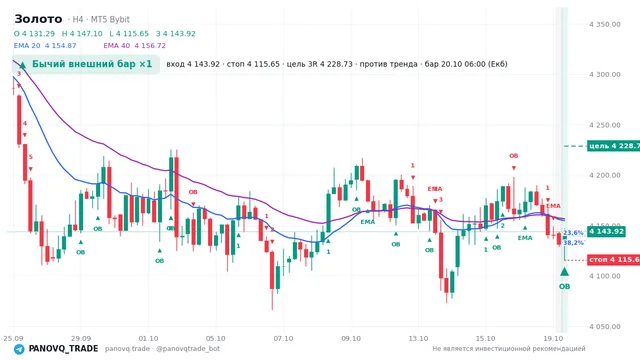Image resolution: width=640 pixels, height=360 pixels.
Task: Click the 4 250.00 price axis label
Action: [604, 125]
